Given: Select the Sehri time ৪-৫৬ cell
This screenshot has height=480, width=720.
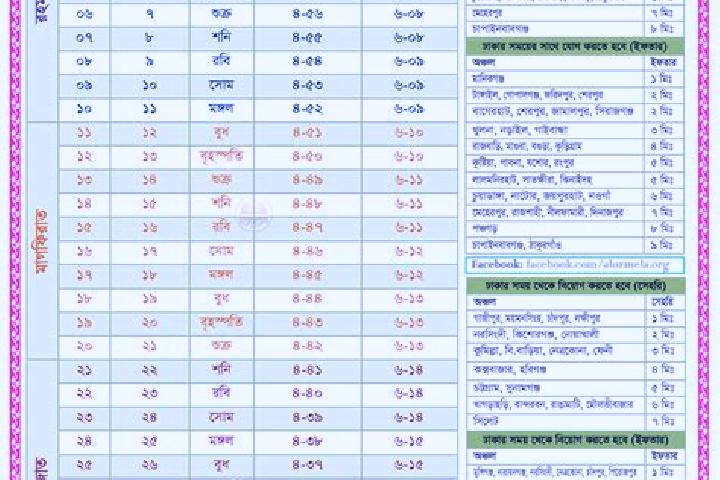Looking at the screenshot, I should [x=308, y=14].
